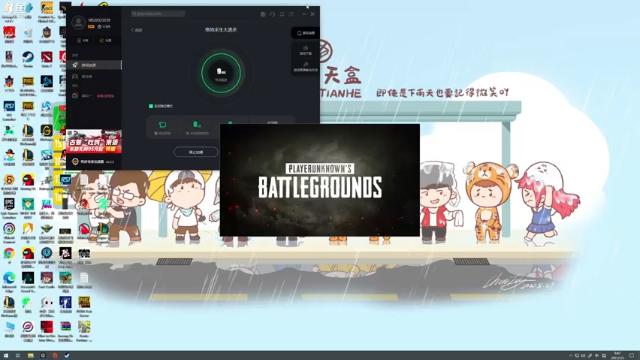Click the PUBG Battlegrounds splash screen

(x=320, y=180)
